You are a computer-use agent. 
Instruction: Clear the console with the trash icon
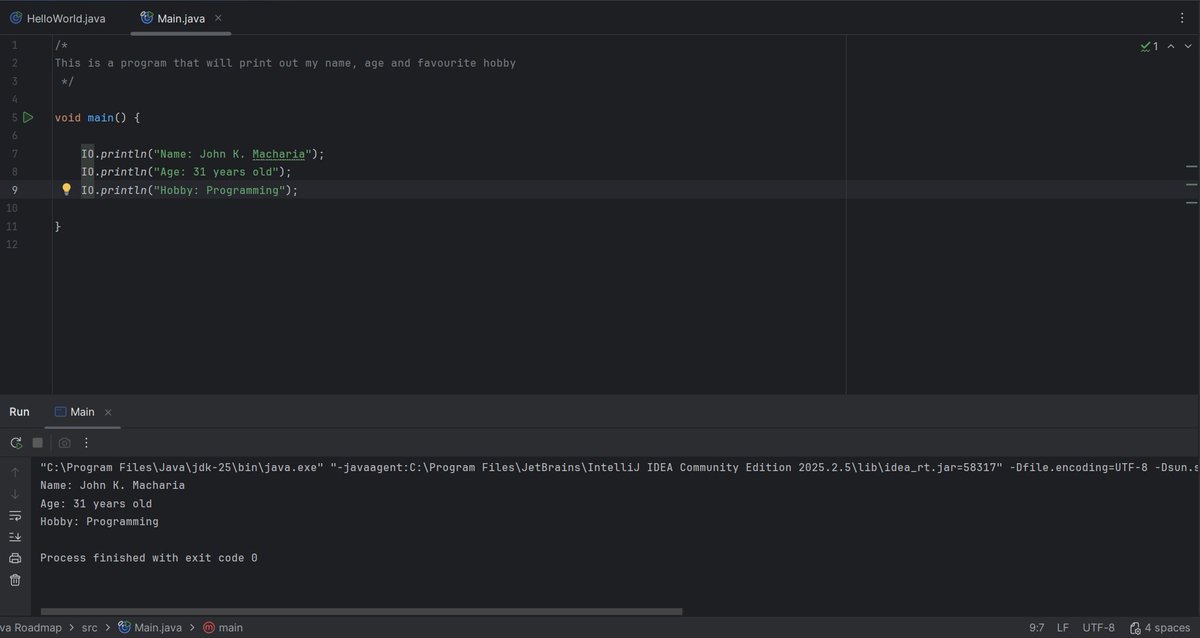pos(14,579)
